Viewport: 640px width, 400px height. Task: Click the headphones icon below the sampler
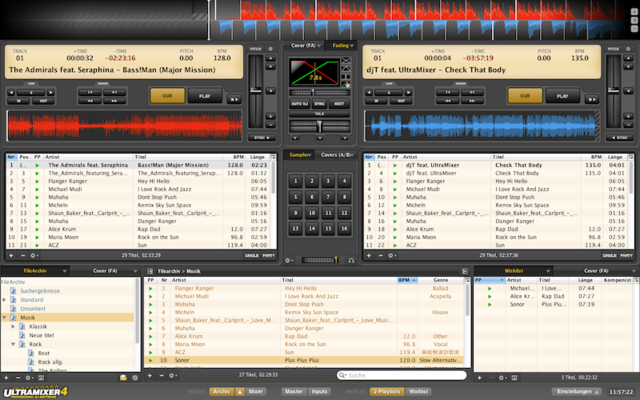pyautogui.click(x=351, y=260)
